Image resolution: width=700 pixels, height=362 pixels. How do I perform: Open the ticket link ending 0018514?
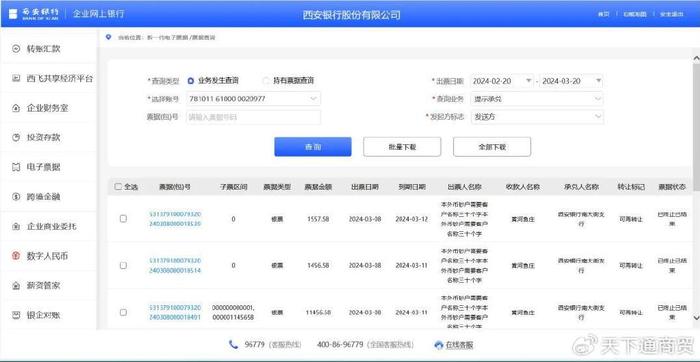175,265
